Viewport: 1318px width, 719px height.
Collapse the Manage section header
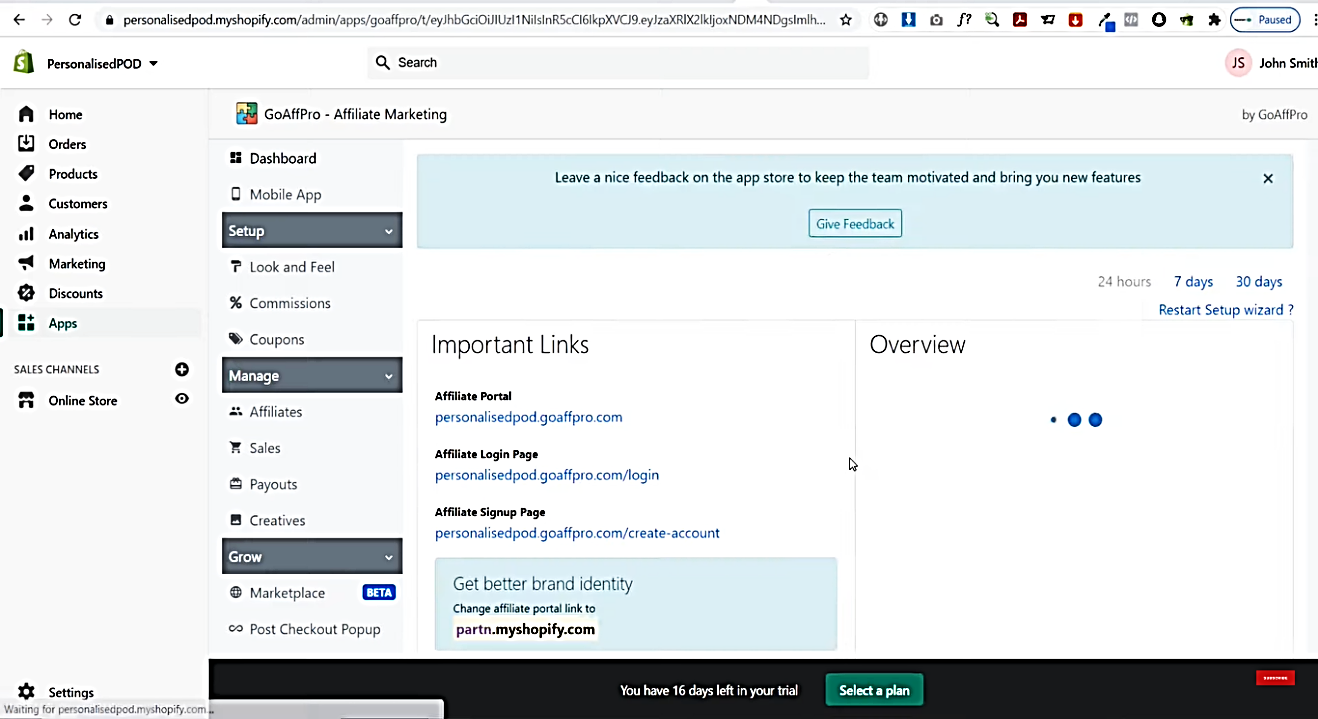tap(312, 375)
